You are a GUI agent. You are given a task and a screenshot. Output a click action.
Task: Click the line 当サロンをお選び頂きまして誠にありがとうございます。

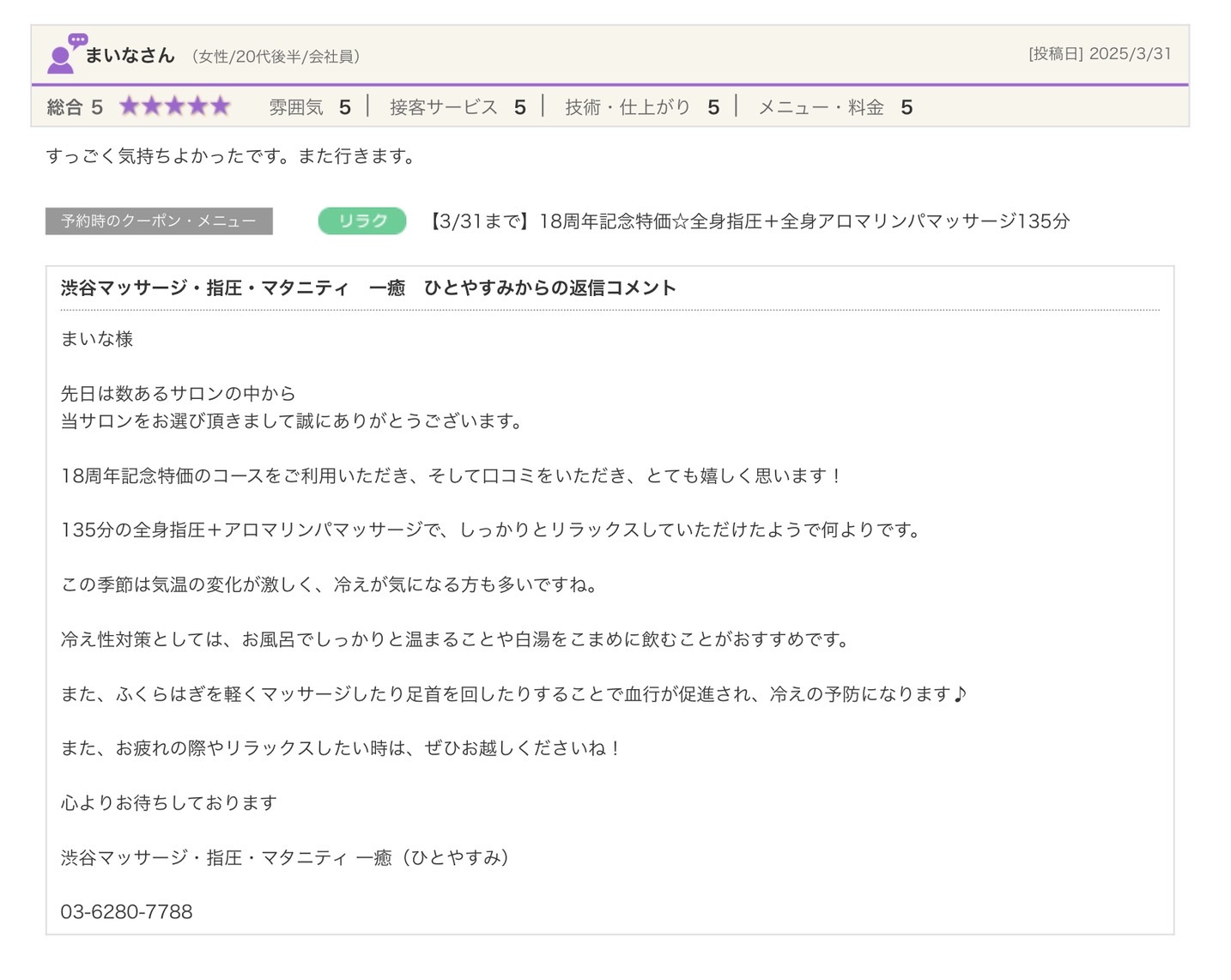pyautogui.click(x=291, y=420)
